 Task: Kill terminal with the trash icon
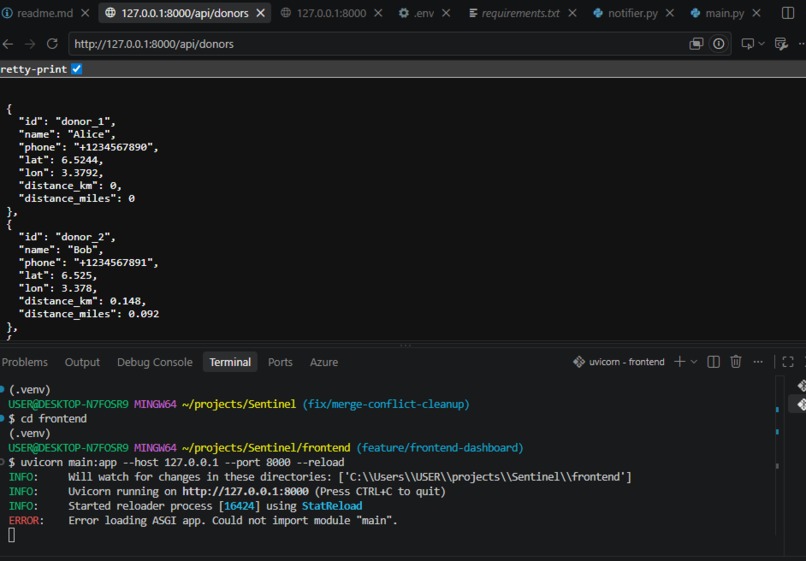pos(736,362)
